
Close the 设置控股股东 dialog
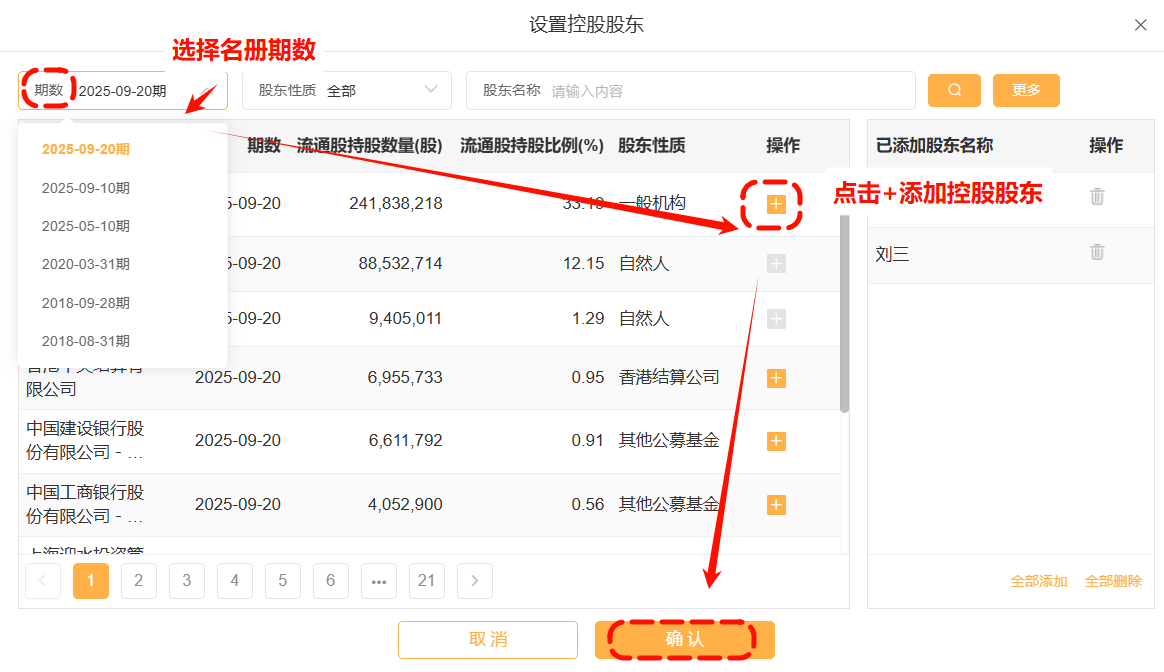tap(1140, 25)
